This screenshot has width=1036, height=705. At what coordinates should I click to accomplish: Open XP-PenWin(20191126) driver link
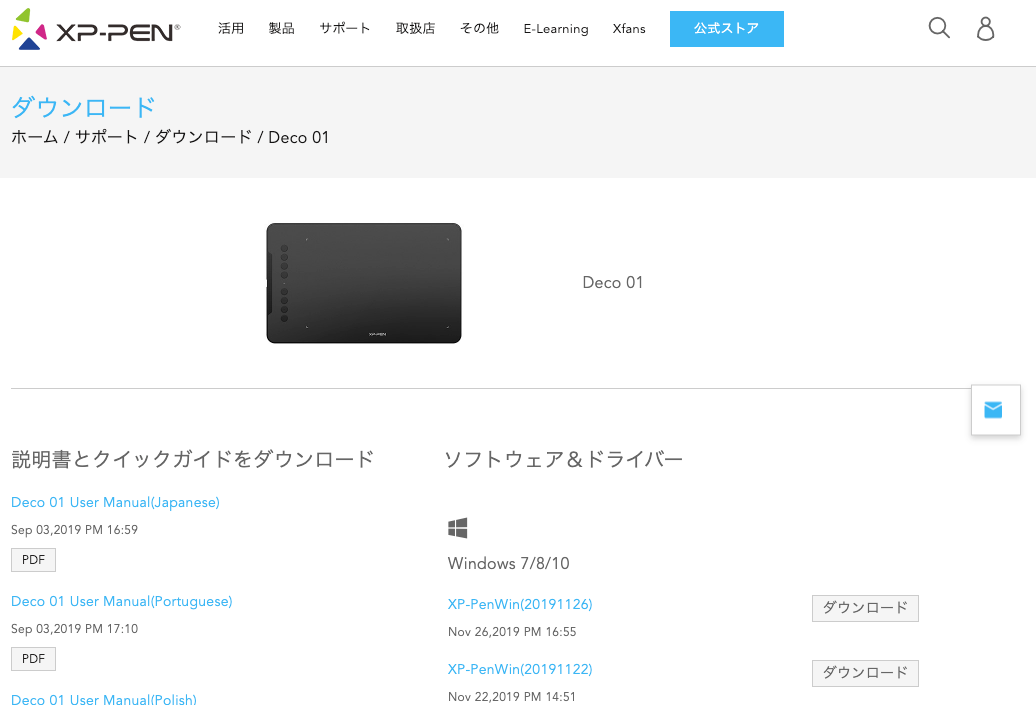pyautogui.click(x=520, y=604)
